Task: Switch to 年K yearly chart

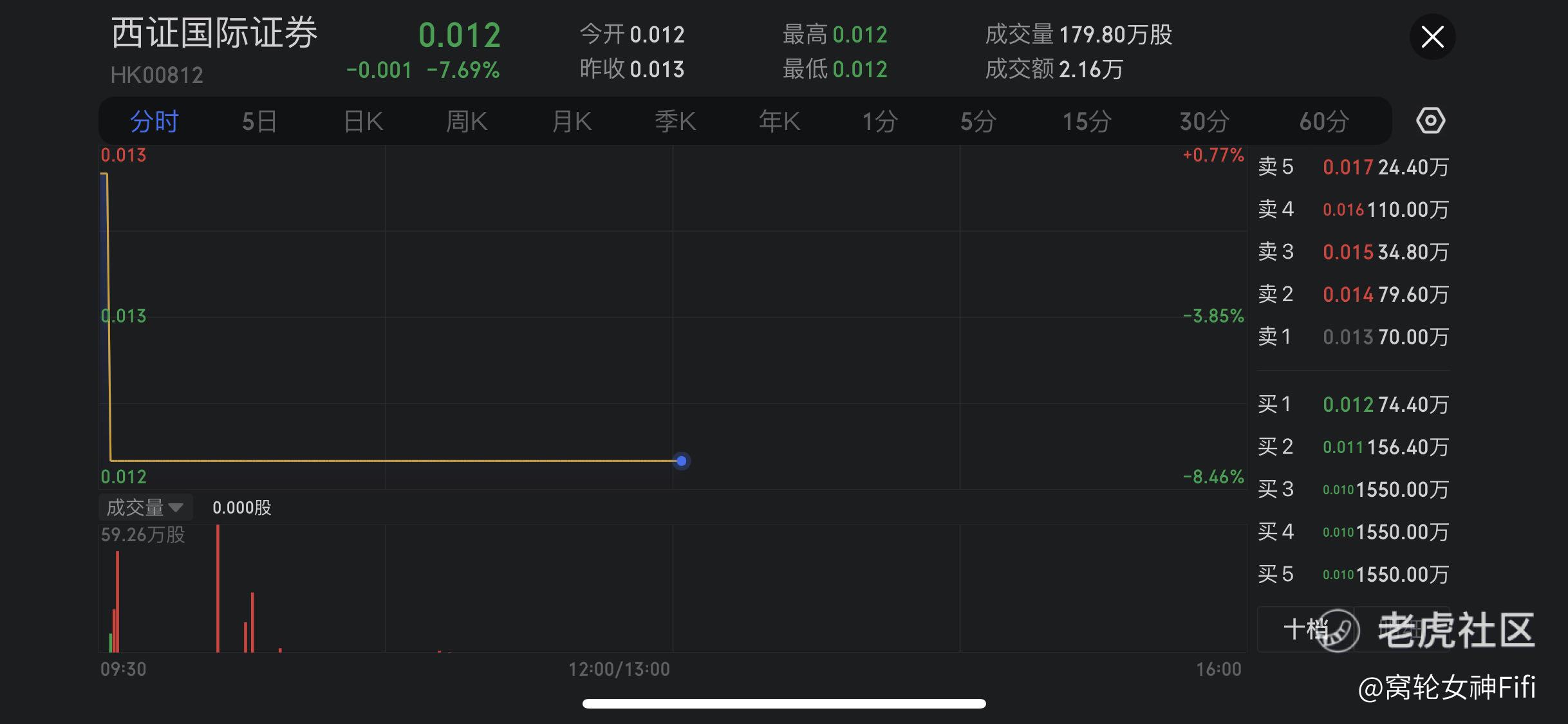Action: pos(779,122)
